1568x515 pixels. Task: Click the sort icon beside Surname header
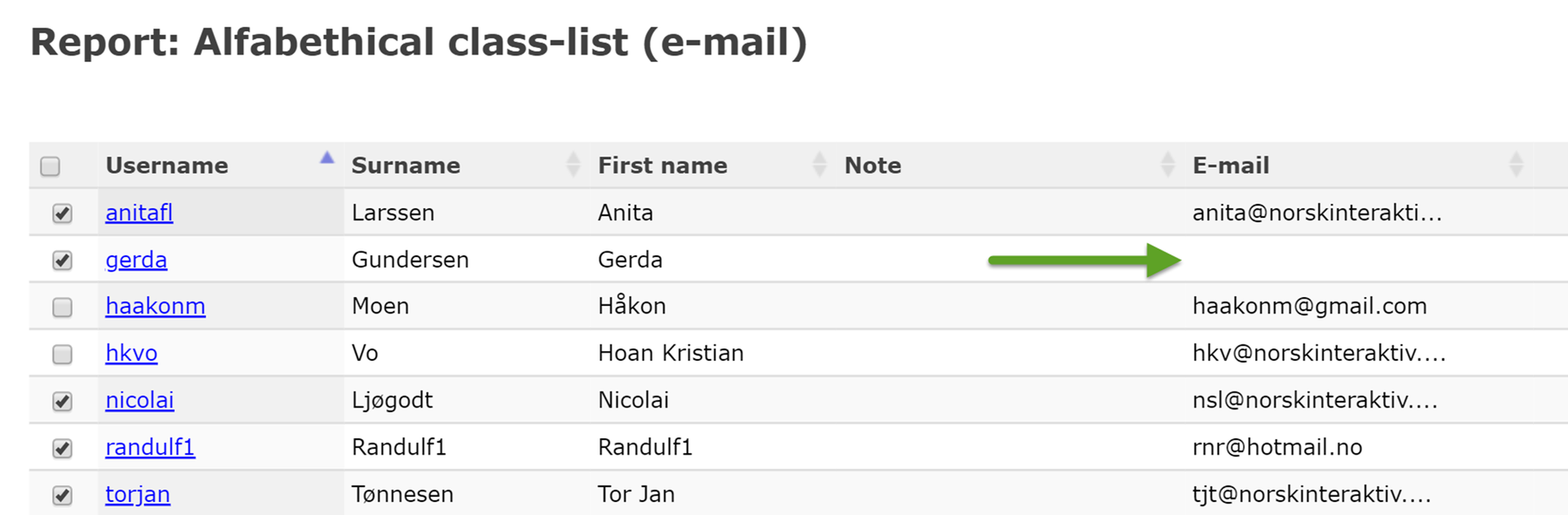click(574, 164)
